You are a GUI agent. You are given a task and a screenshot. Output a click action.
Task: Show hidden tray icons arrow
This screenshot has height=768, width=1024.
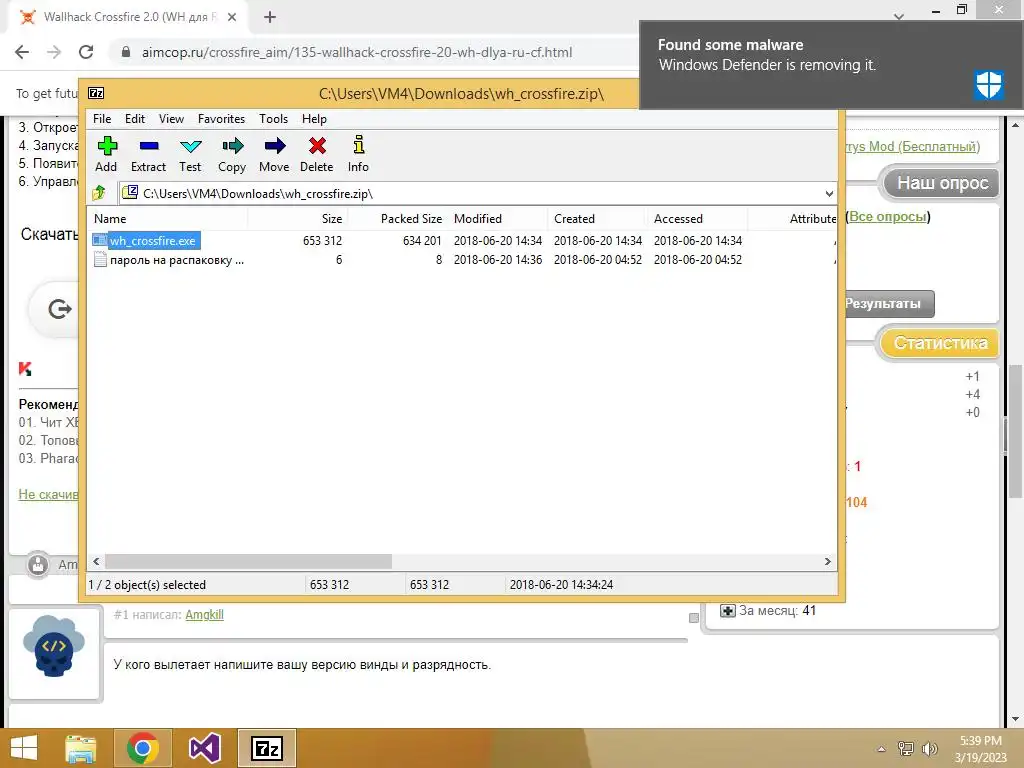tap(881, 750)
